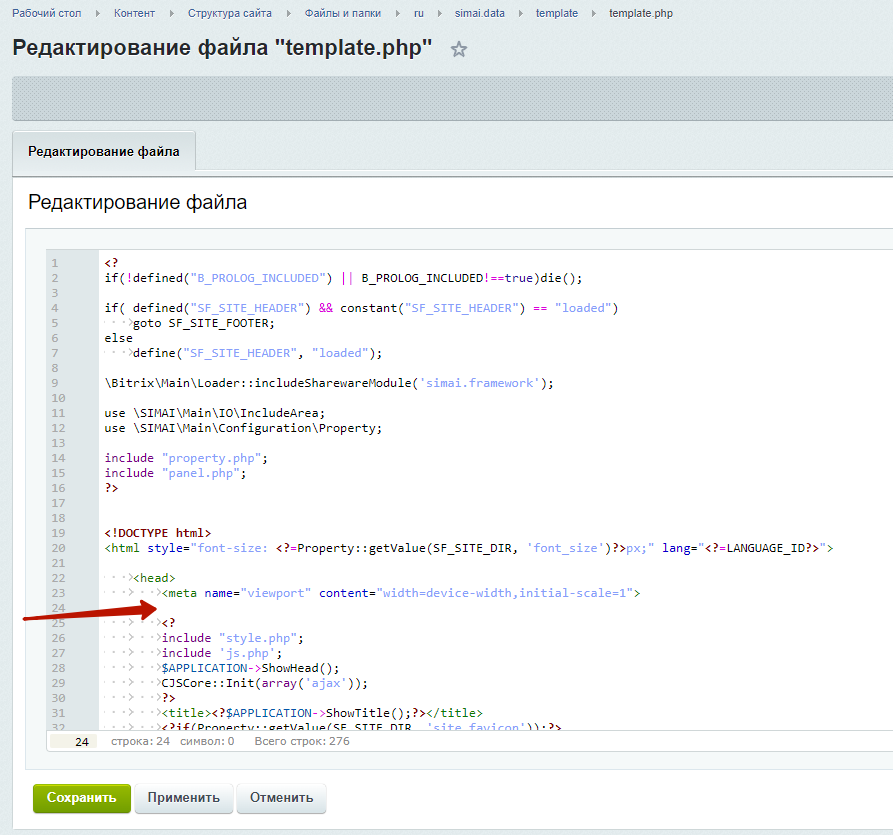Expand arrow after Контент breadcrumb

171,13
